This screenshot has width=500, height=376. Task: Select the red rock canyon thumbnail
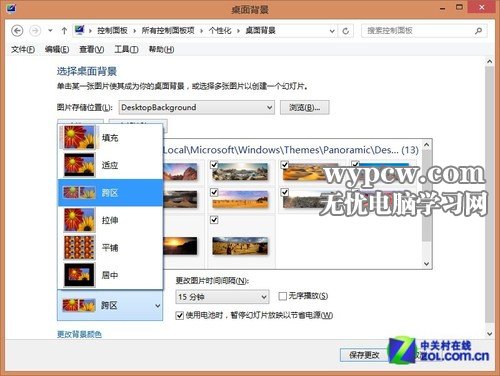pos(180,172)
